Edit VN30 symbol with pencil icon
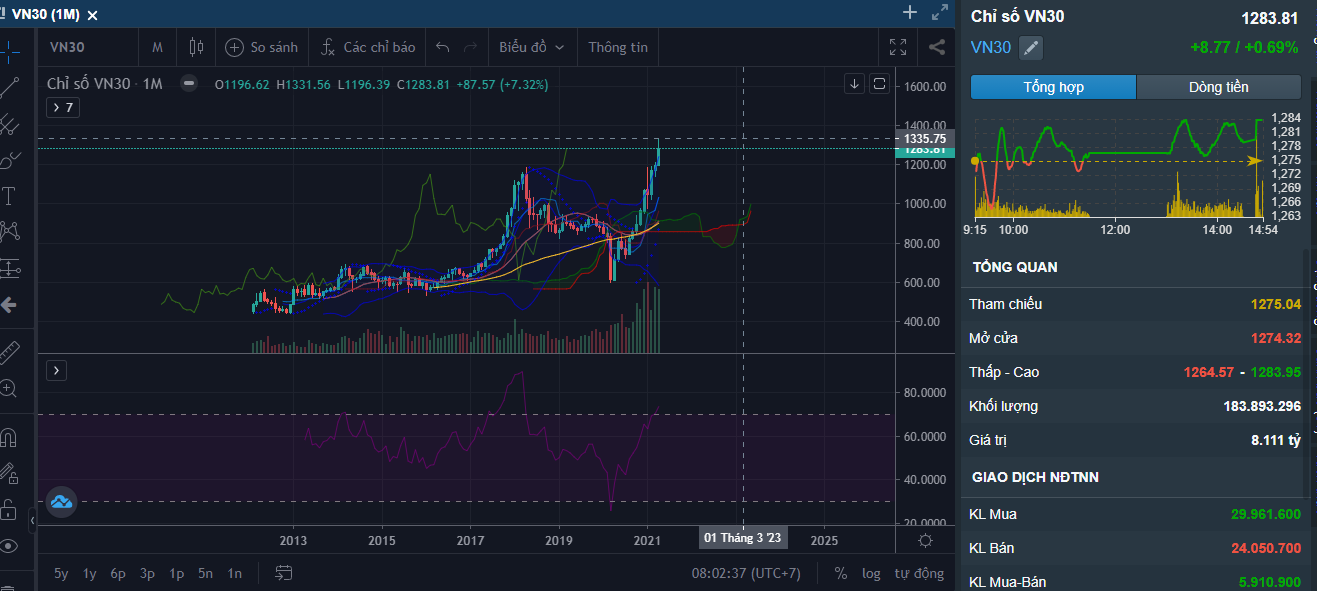Screen dimensions: 1317x591 point(1031,47)
